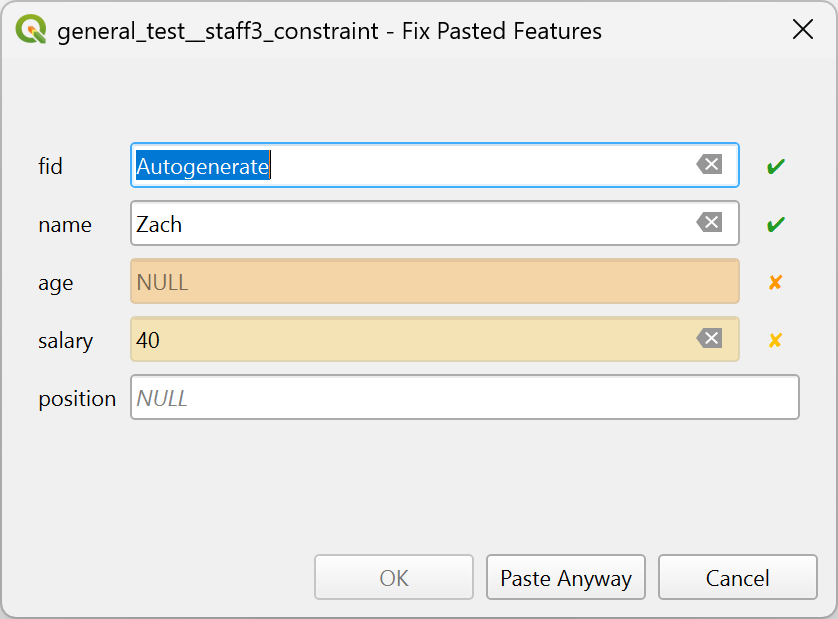Click the orange constraint warning beside age
838x619 pixels.
(775, 282)
